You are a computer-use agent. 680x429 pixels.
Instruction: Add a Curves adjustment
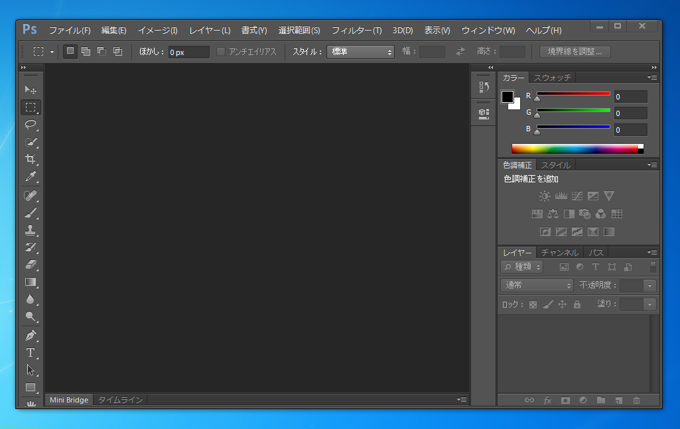[x=577, y=196]
